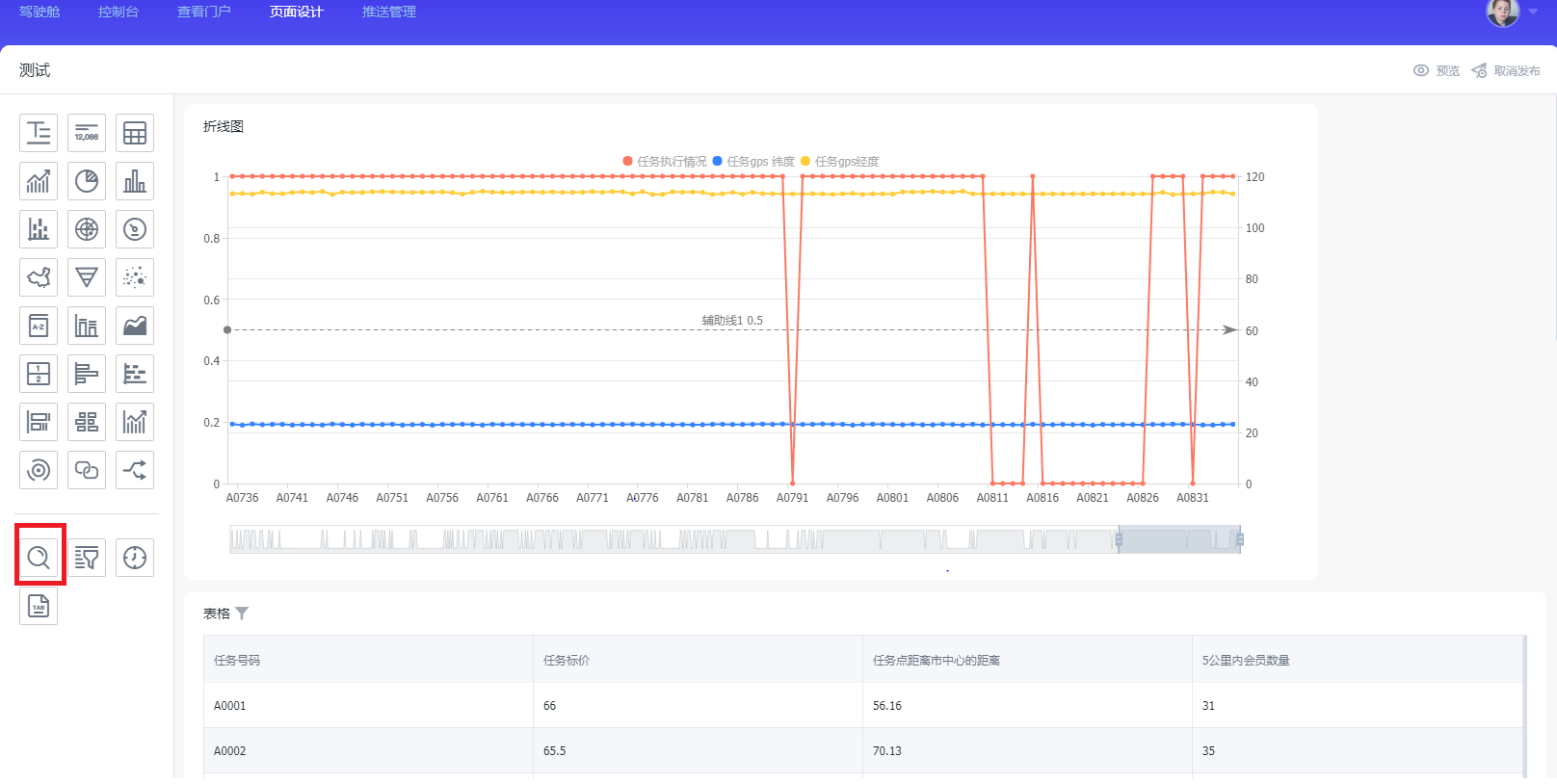Choose the scatter plot component icon
The width and height of the screenshot is (1557, 784).
[135, 277]
